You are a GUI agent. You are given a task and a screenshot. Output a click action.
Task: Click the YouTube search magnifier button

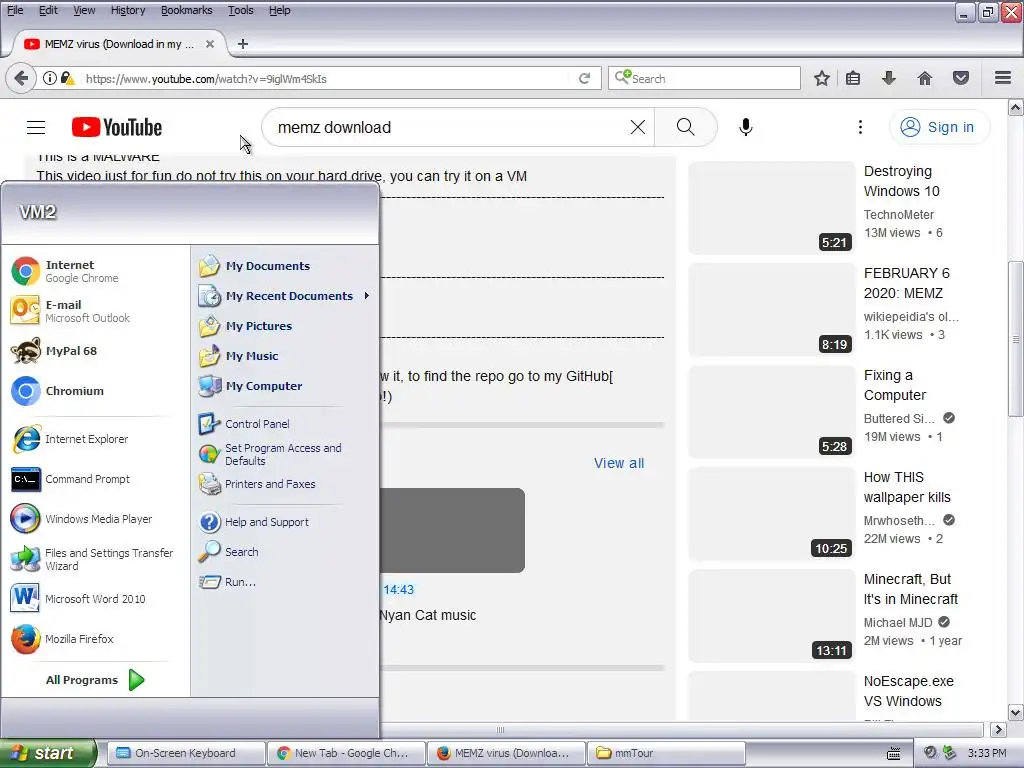pyautogui.click(x=686, y=127)
